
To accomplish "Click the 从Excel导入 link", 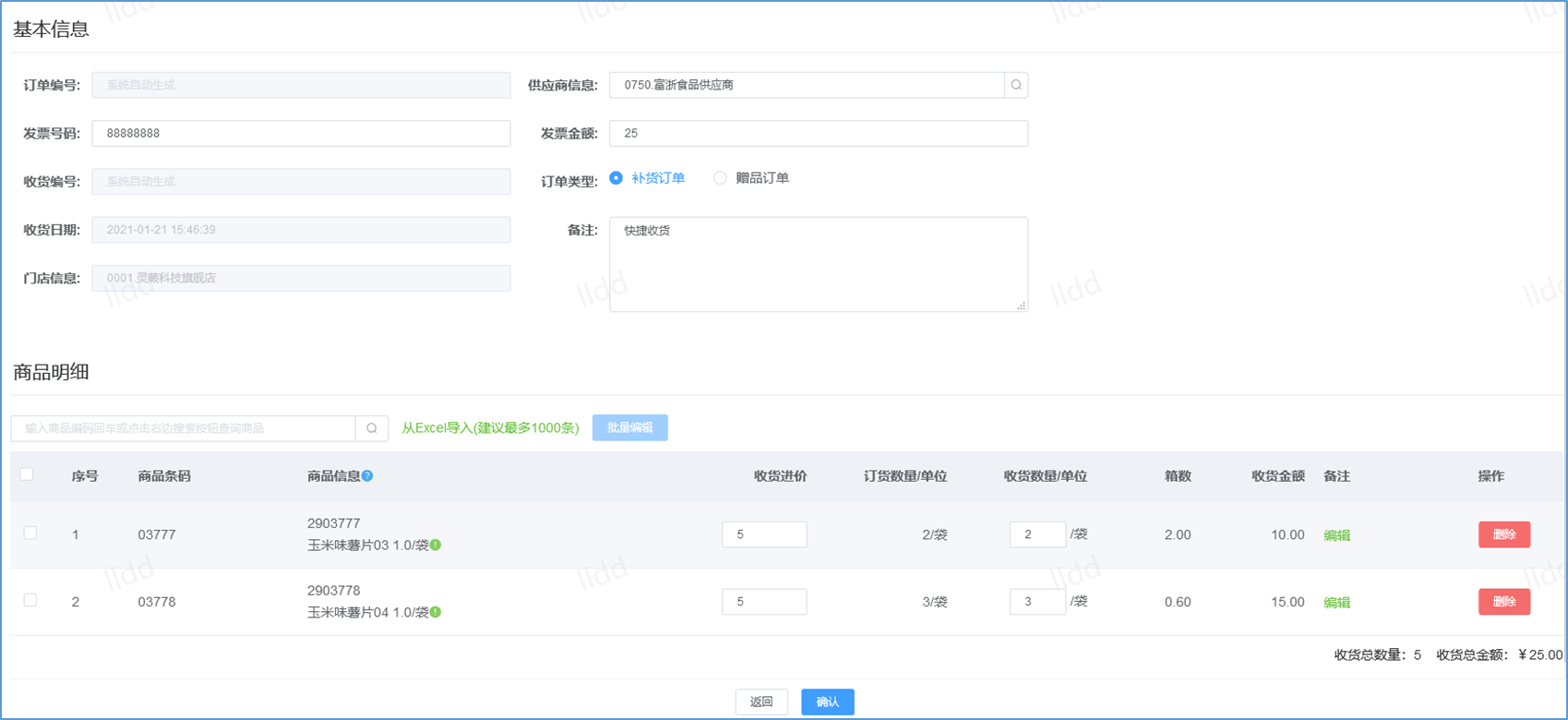I will [x=490, y=428].
